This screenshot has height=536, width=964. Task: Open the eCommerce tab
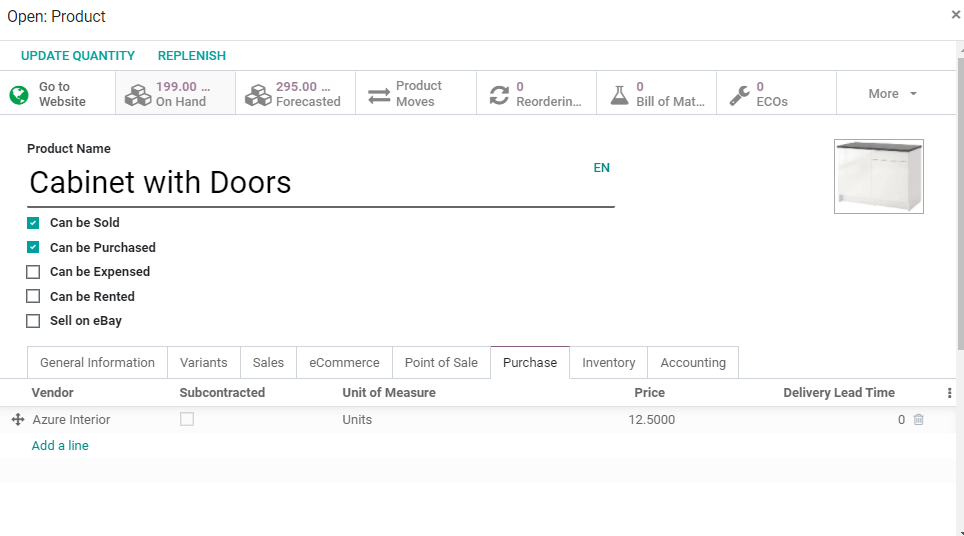[344, 363]
